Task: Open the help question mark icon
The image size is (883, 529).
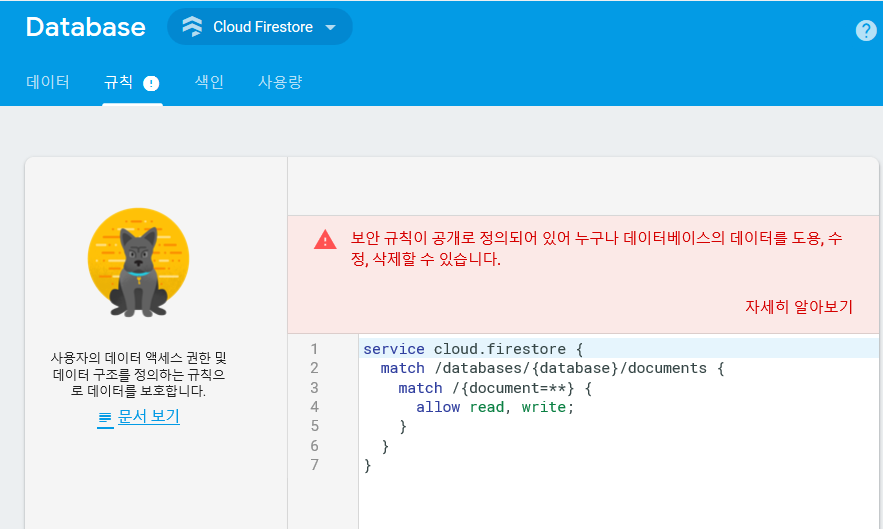Action: pos(866,30)
